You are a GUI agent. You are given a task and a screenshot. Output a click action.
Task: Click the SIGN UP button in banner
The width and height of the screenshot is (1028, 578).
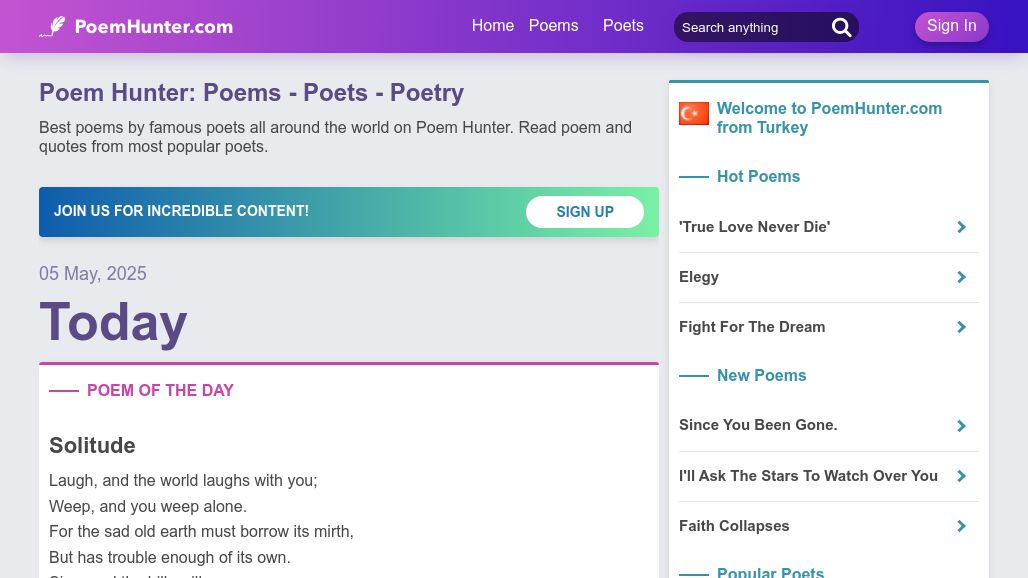[x=585, y=212]
